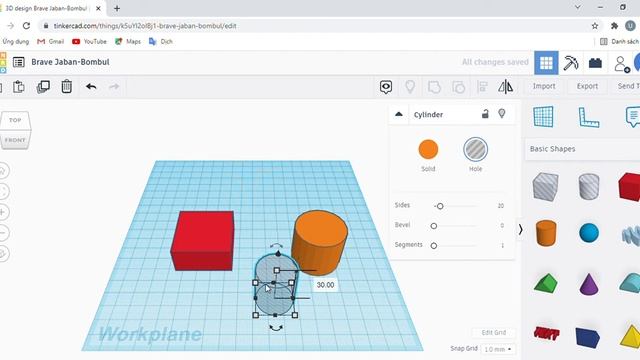Open the Basic Shapes category dropdown

[582, 149]
